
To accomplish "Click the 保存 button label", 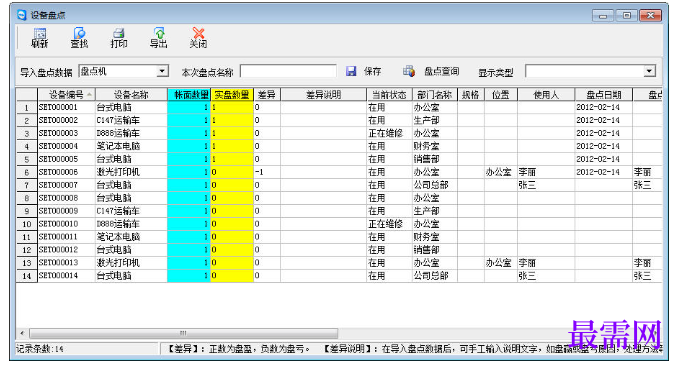I will 373,72.
